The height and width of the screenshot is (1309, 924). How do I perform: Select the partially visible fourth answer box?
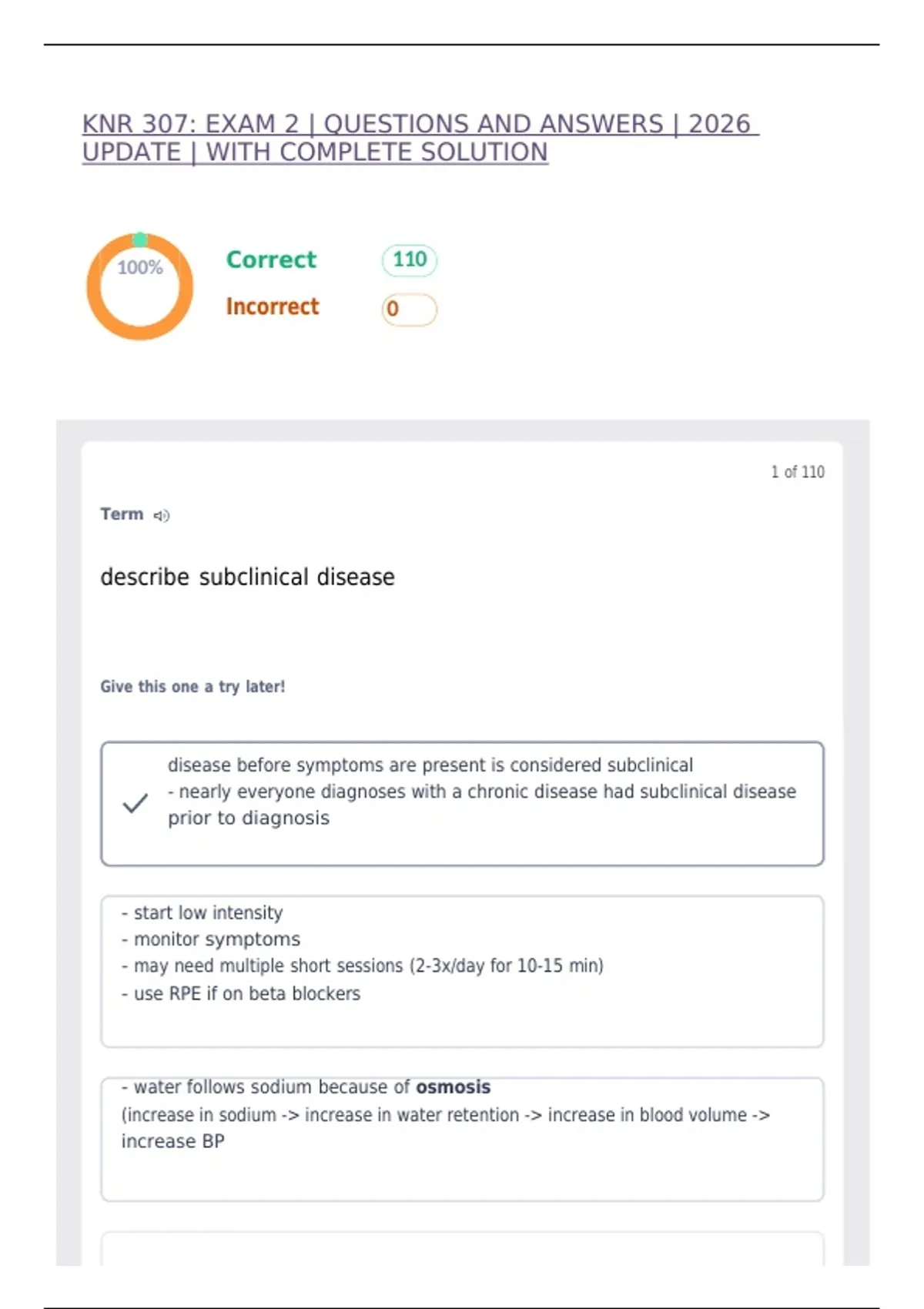tap(462, 1248)
